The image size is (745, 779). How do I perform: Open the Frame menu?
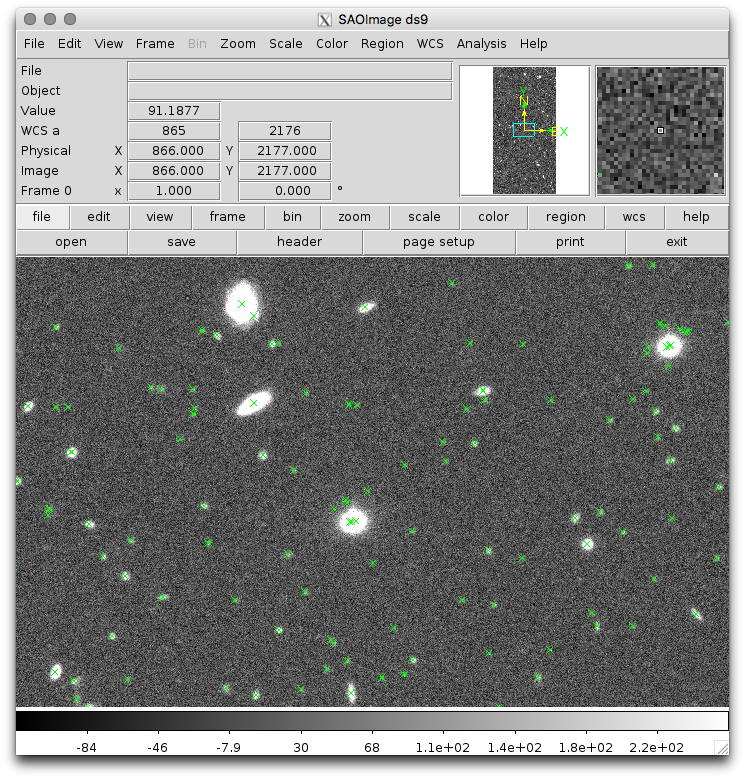click(x=155, y=44)
